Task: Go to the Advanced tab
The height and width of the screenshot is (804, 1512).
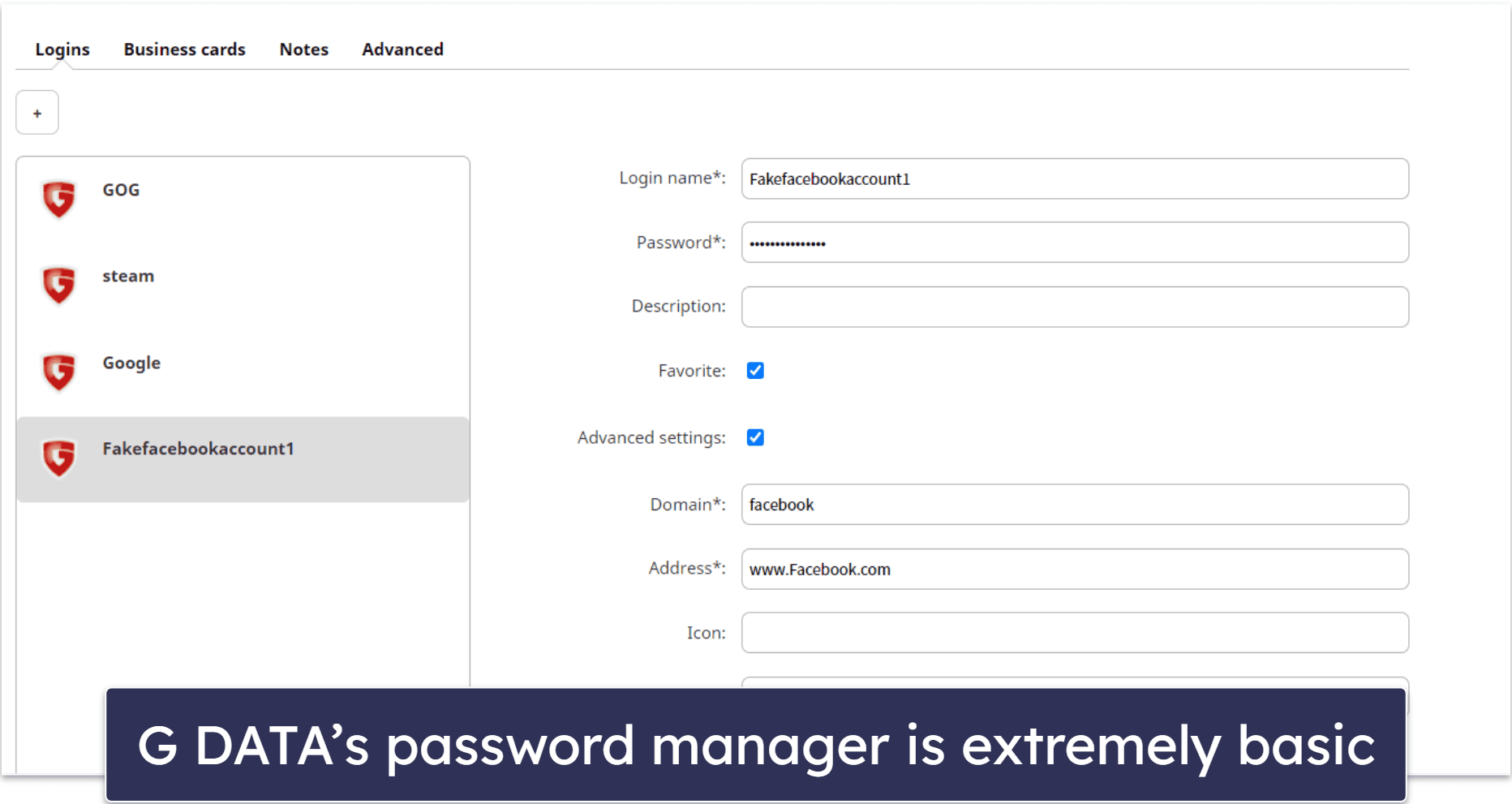Action: tap(402, 49)
